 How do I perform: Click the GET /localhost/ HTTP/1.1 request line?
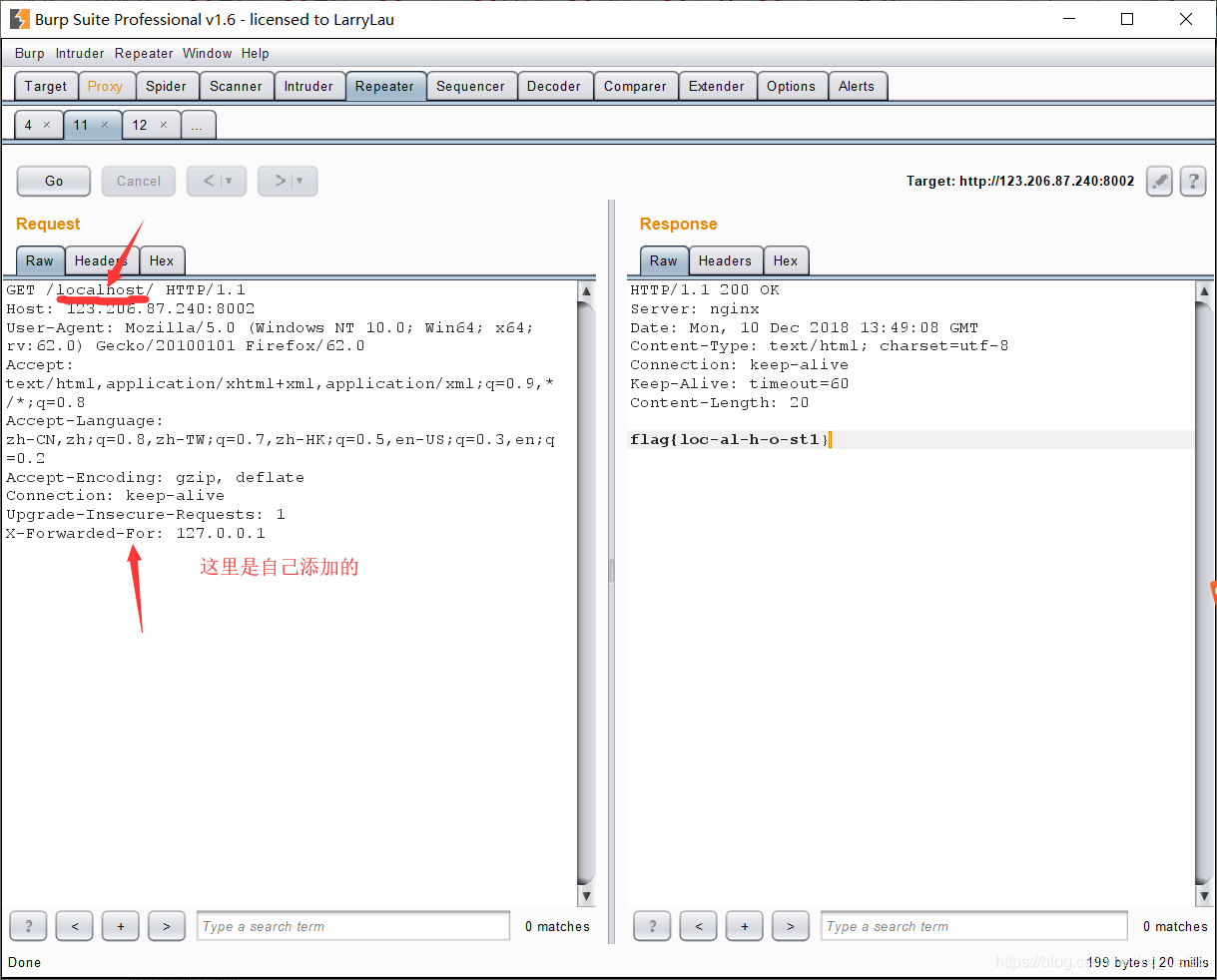click(126, 290)
